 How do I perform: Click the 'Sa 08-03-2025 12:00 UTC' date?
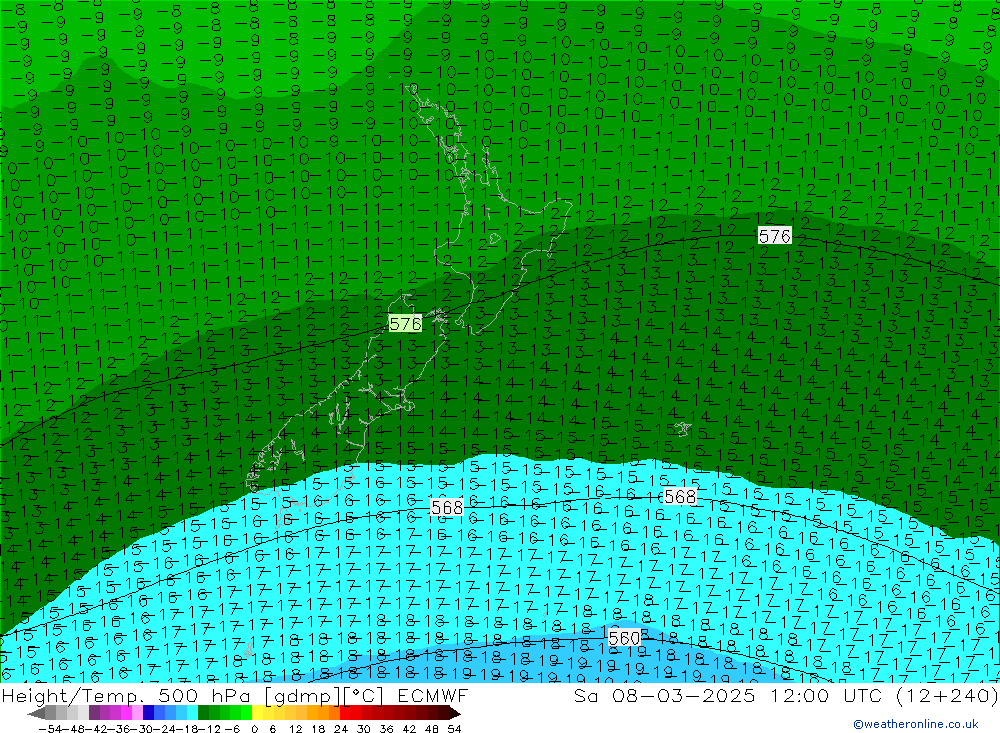[728, 695]
